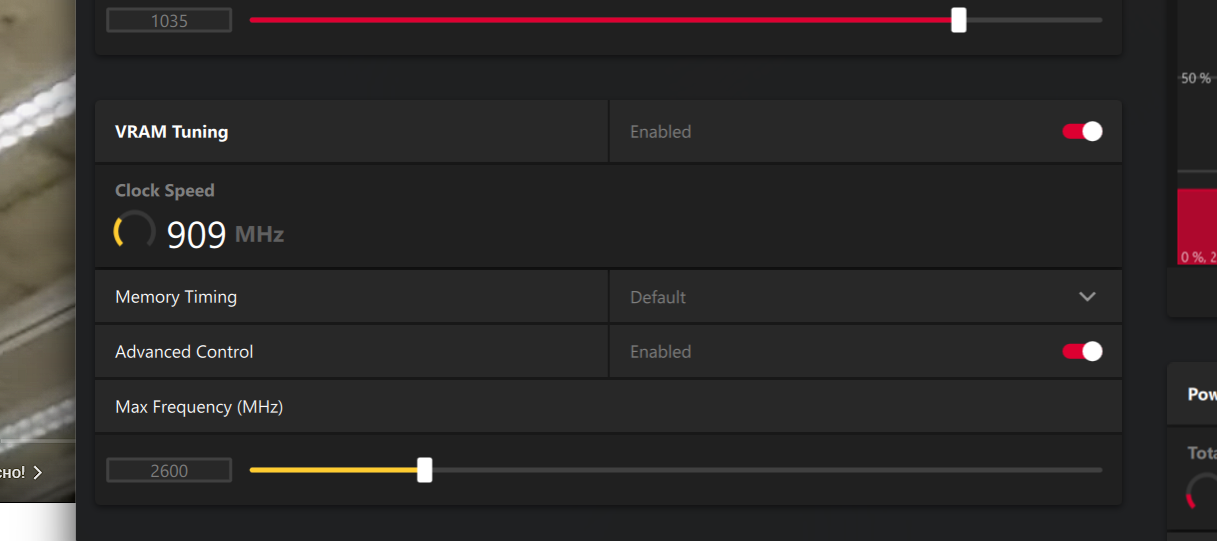This screenshot has width=1217, height=541.
Task: Click the Clock Speed label
Action: coord(165,190)
